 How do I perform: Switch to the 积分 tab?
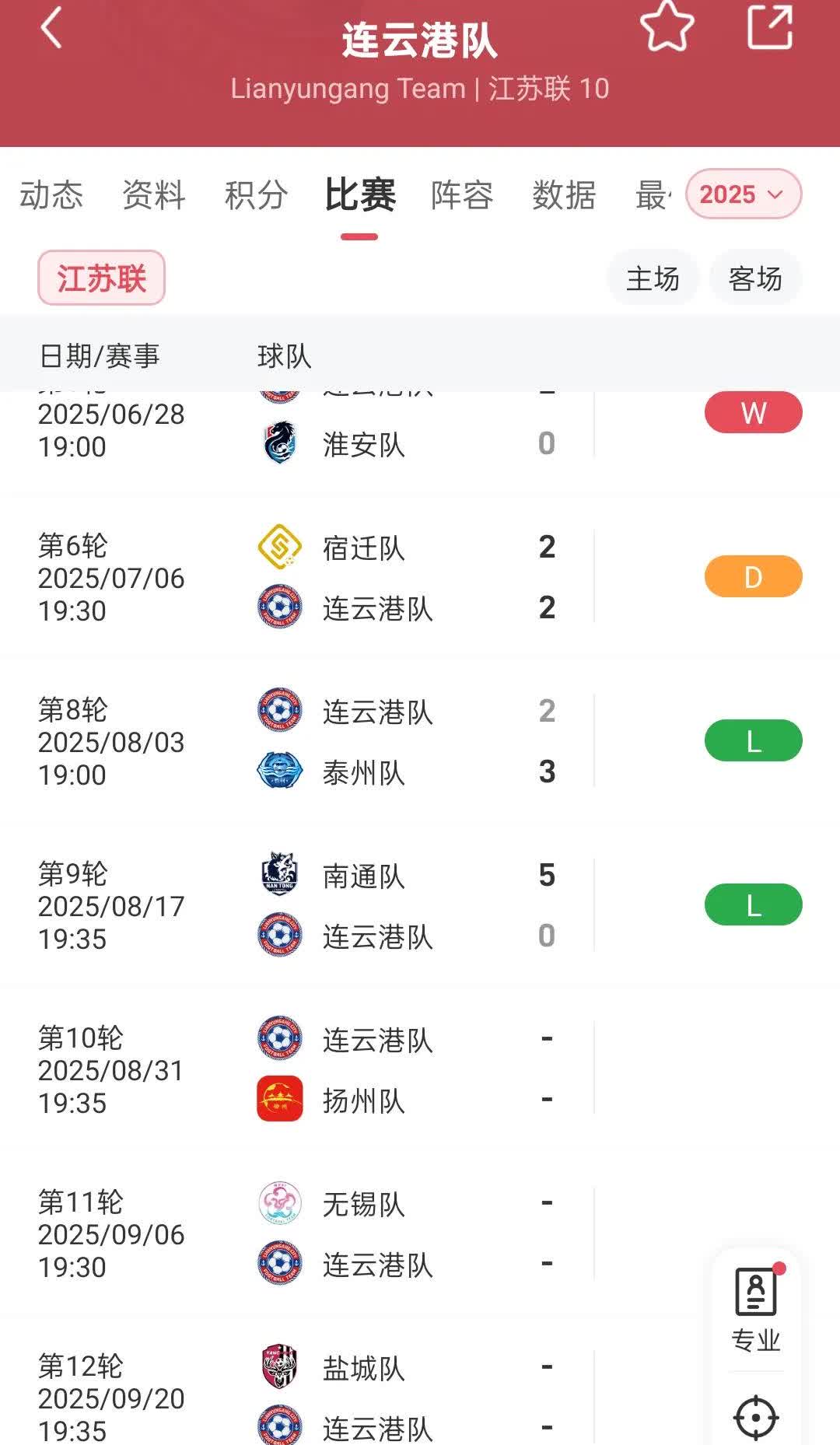coord(256,194)
